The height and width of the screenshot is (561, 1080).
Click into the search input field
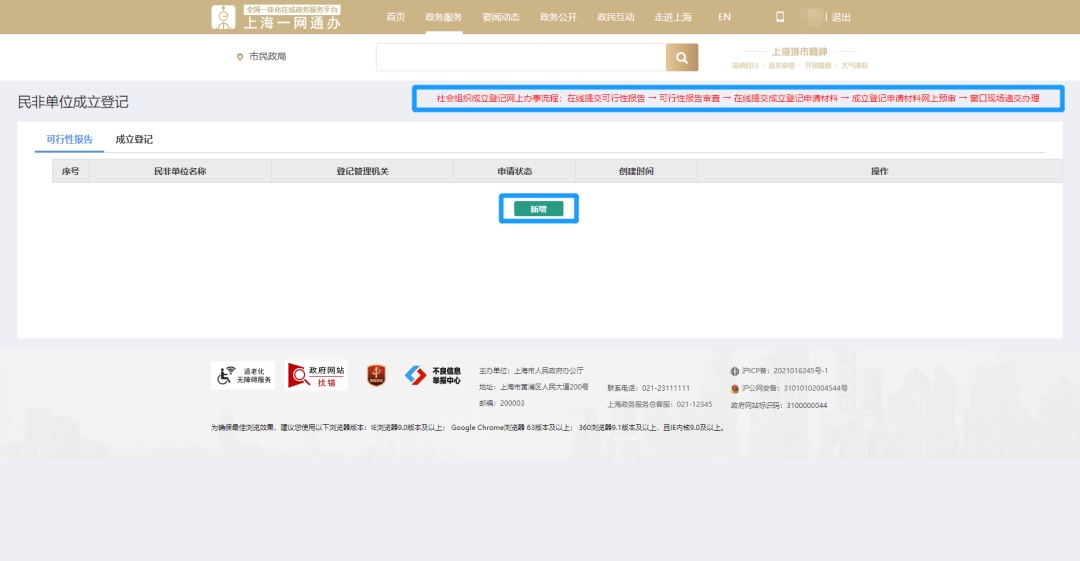520,58
